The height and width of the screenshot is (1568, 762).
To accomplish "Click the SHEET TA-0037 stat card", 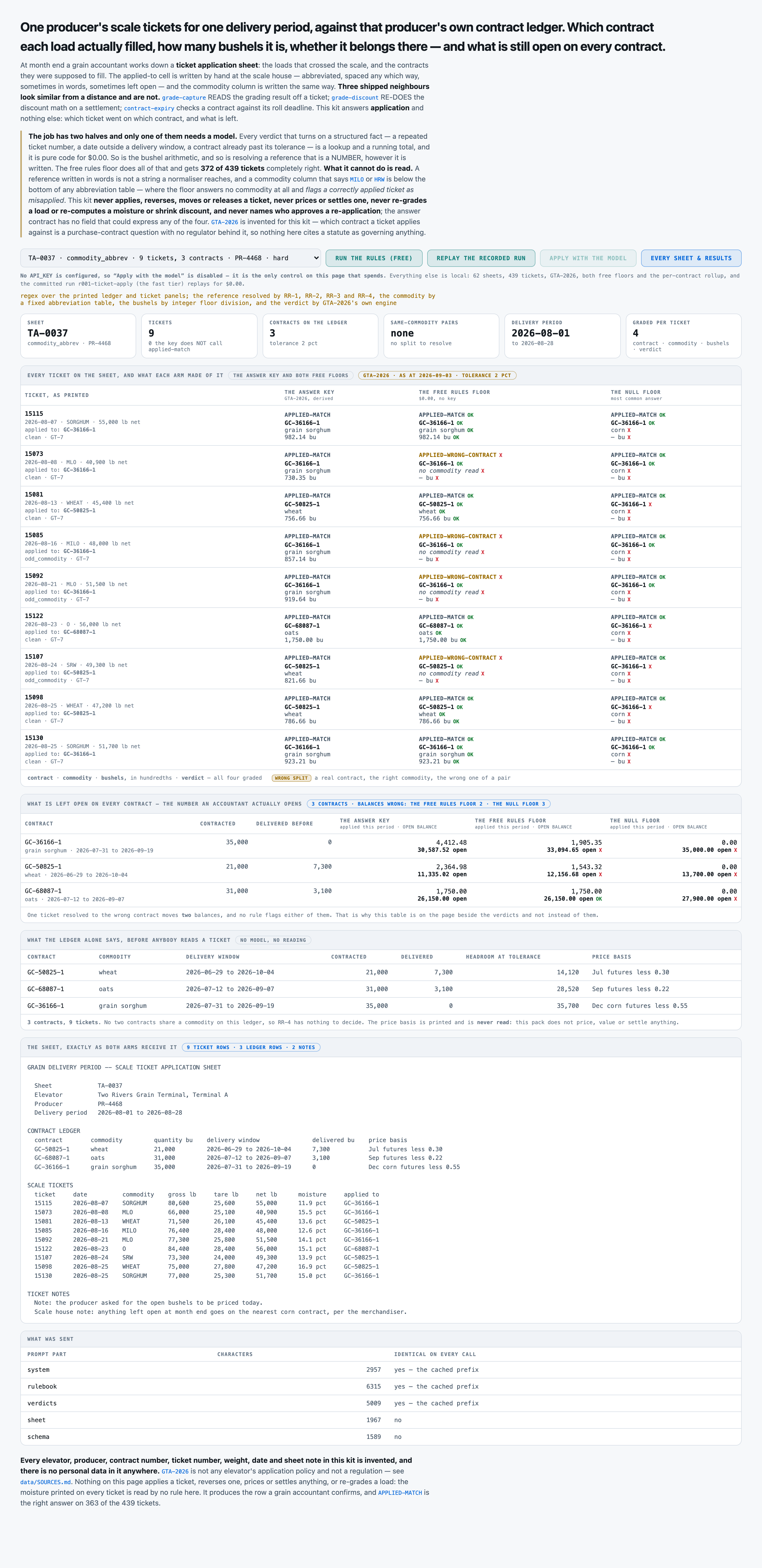I will [x=78, y=336].
